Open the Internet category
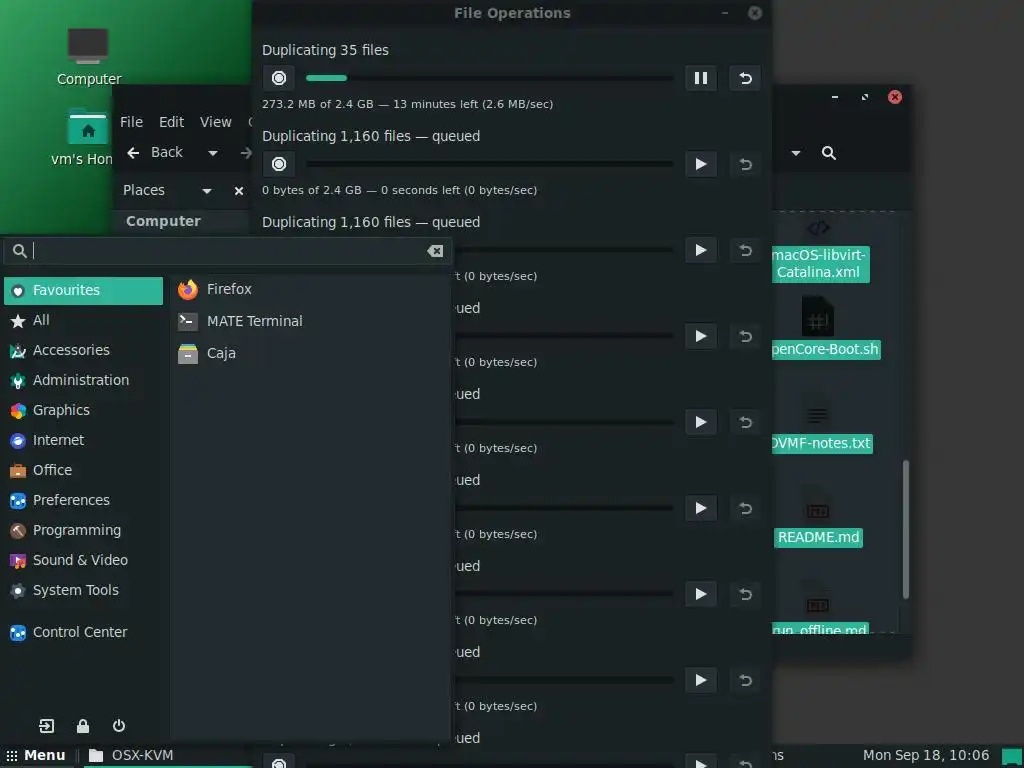This screenshot has width=1024, height=768. 84,441
